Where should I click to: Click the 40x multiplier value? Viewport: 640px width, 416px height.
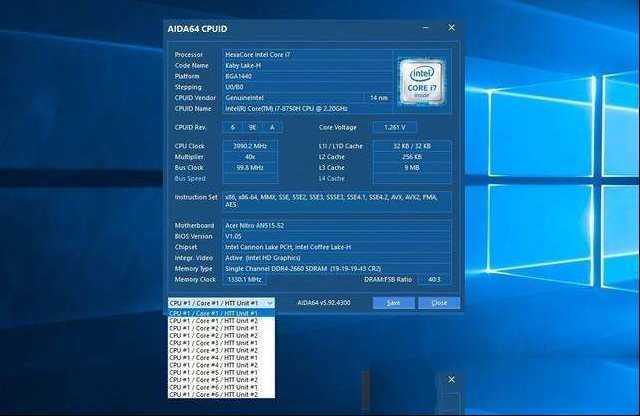click(250, 157)
